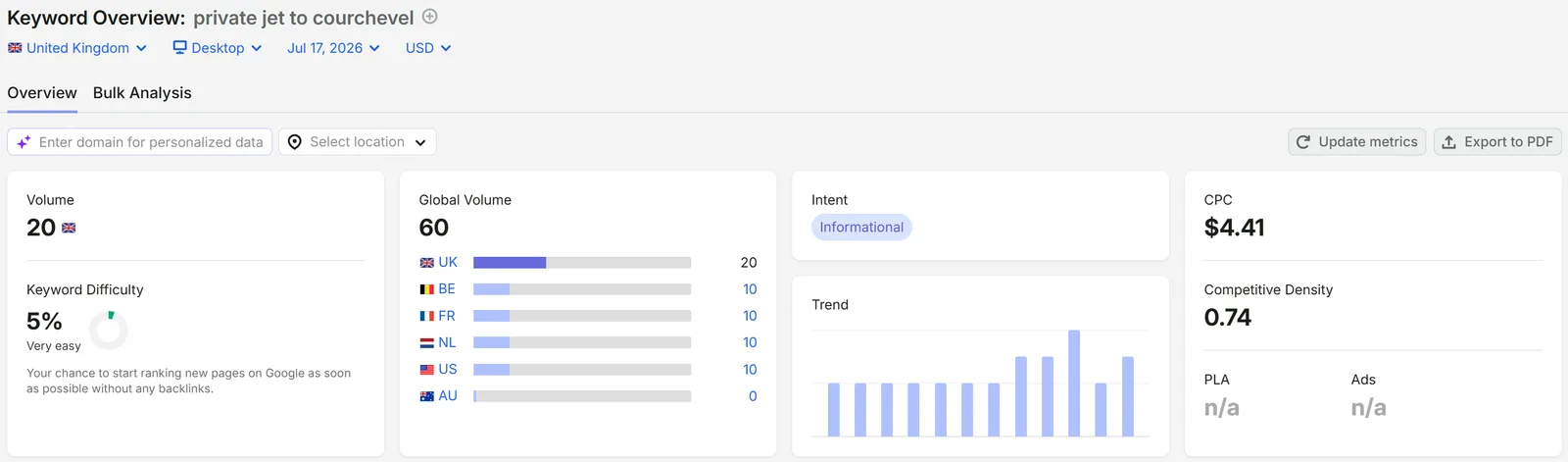The width and height of the screenshot is (1568, 462).
Task: Click the BE volume value 10
Action: [750, 289]
